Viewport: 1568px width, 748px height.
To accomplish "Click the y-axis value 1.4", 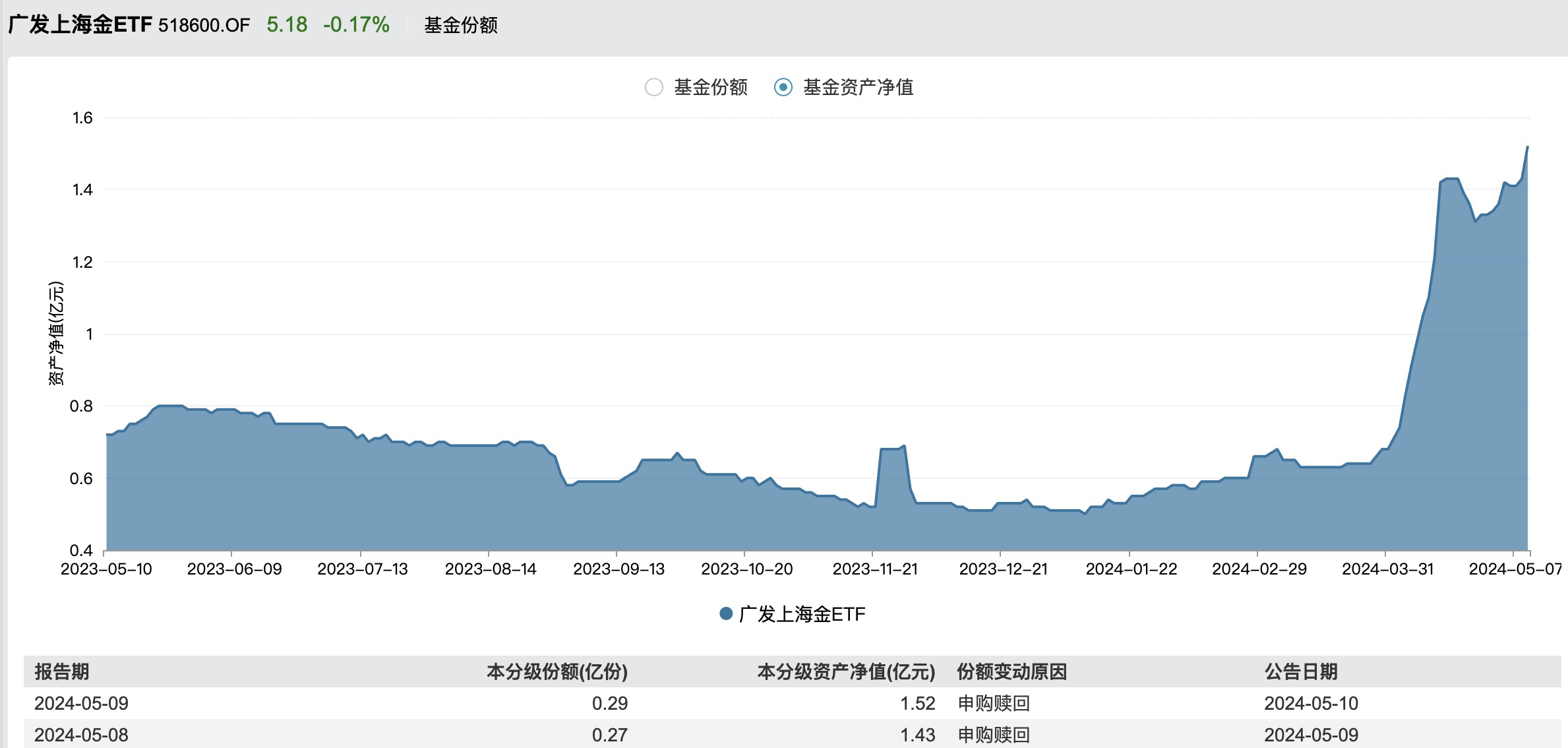I will (x=82, y=190).
